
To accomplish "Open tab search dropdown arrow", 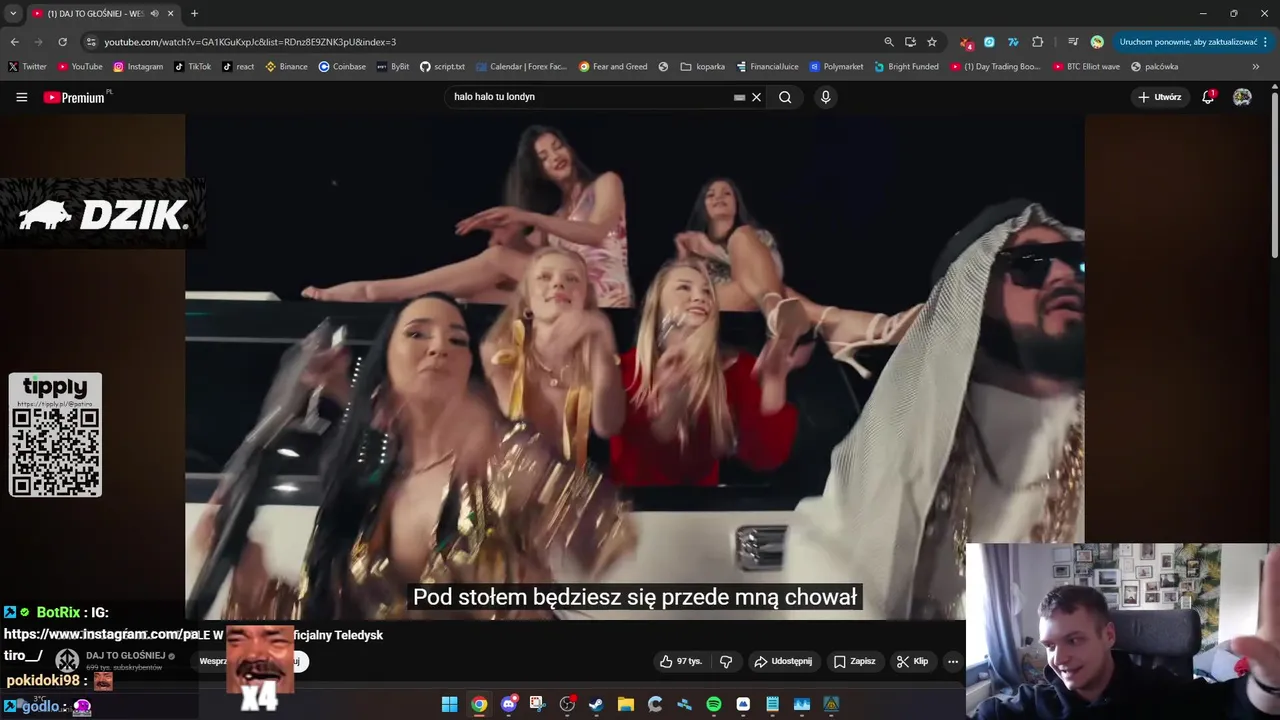I will (12, 13).
